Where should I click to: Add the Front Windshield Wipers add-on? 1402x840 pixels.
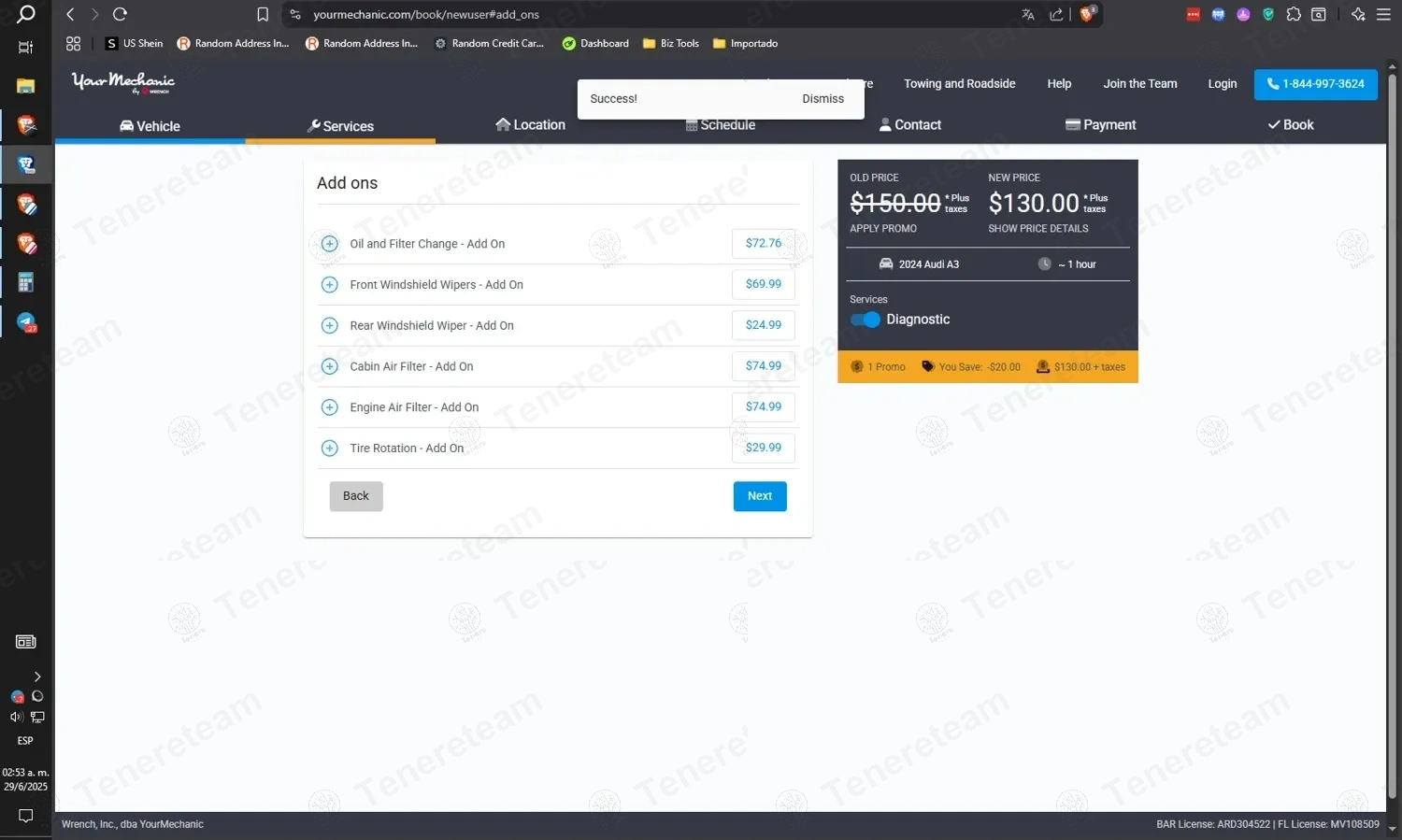[x=329, y=285]
